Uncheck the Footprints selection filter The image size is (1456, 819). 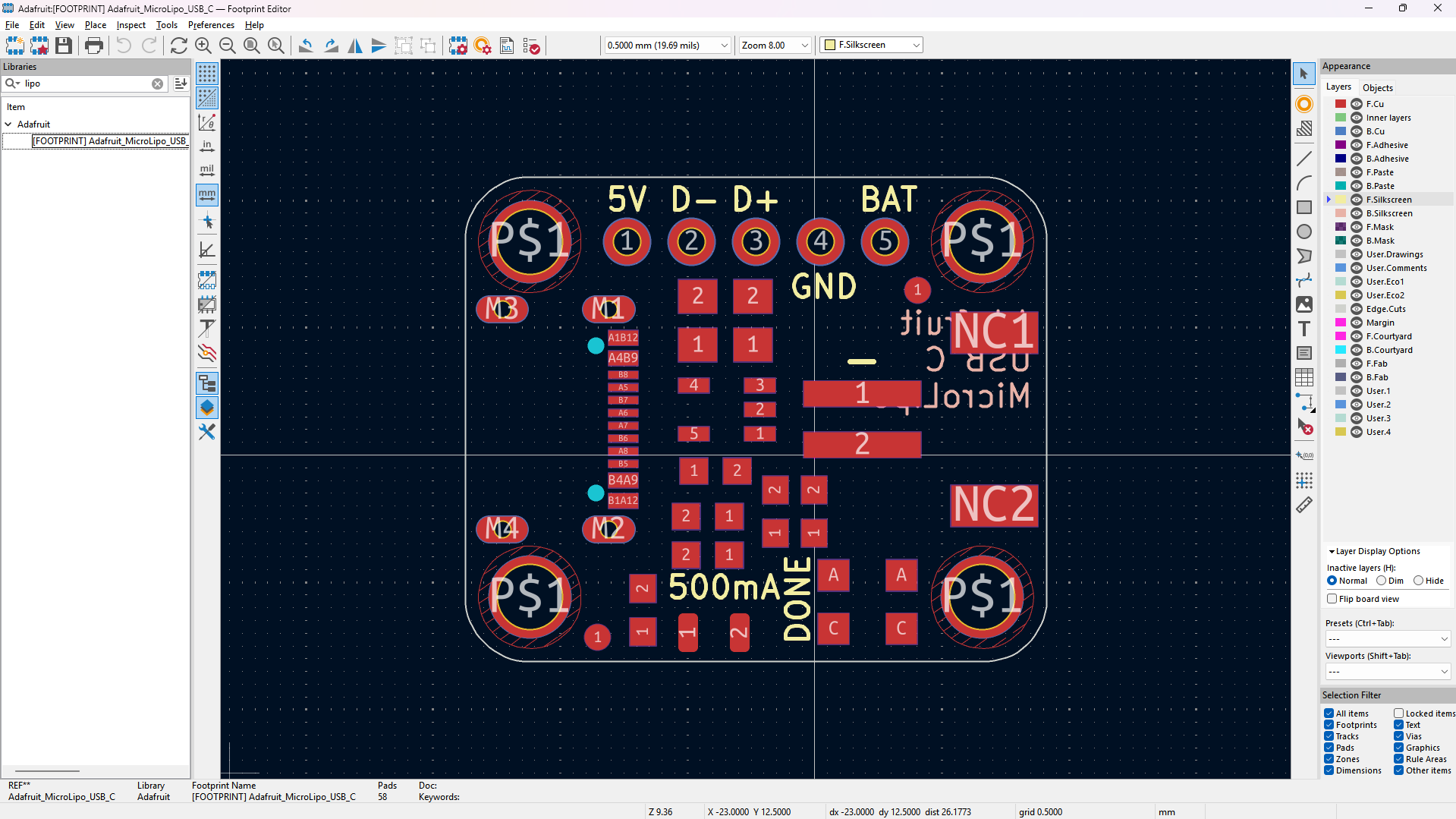[x=1330, y=724]
